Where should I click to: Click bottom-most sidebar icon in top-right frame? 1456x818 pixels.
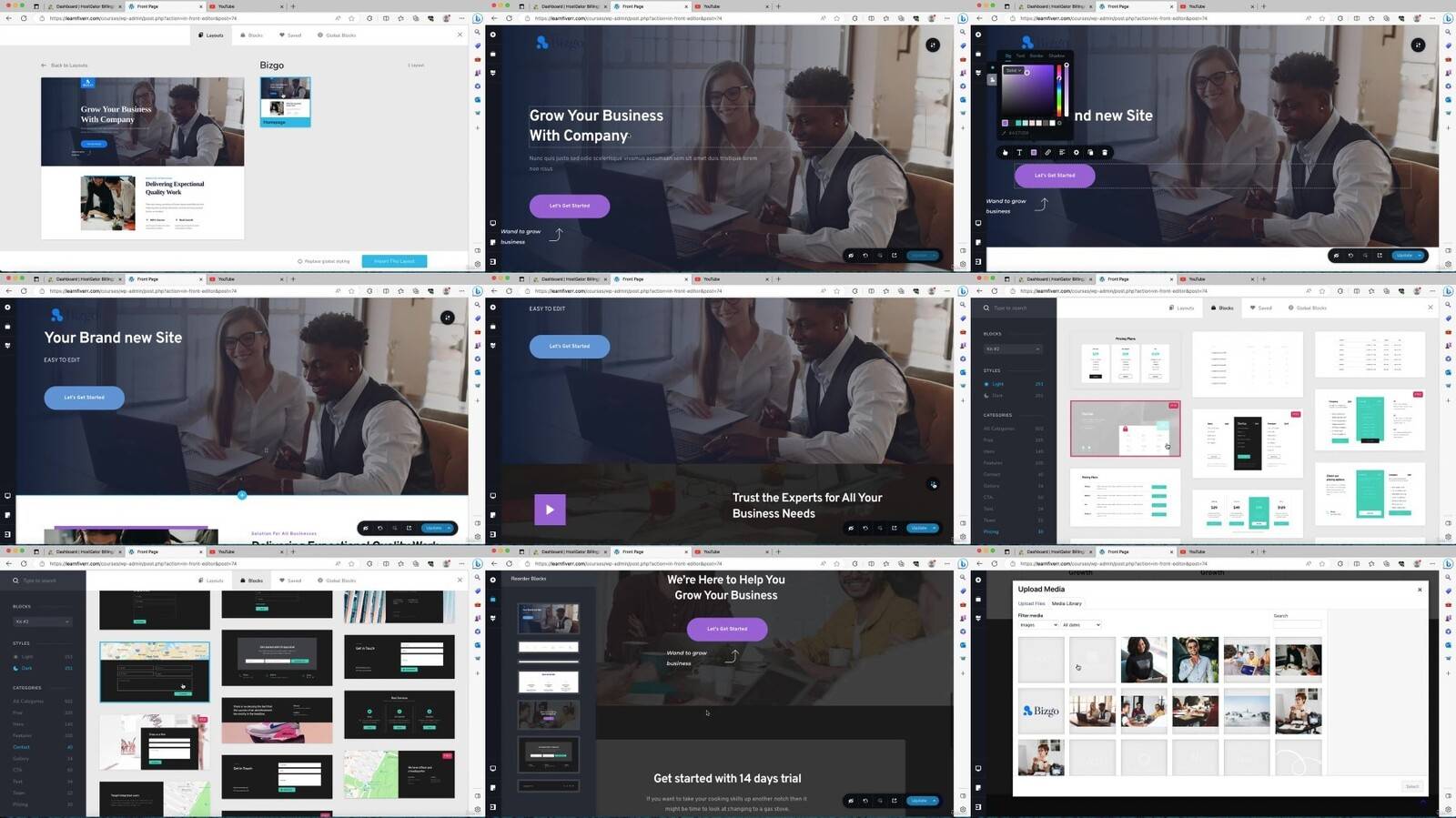tap(978, 262)
